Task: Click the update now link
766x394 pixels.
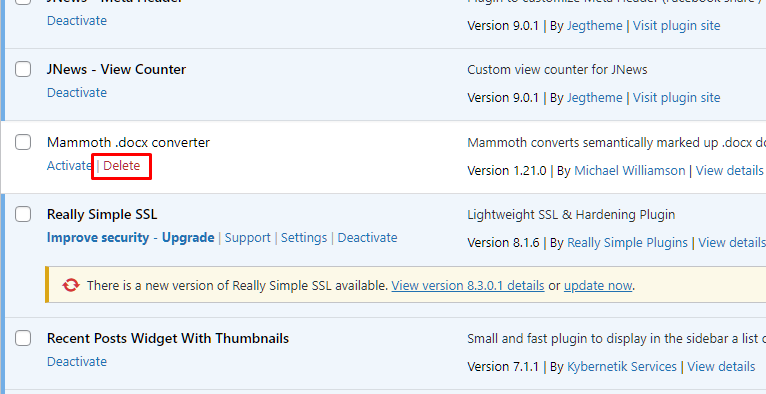Action: 598,286
